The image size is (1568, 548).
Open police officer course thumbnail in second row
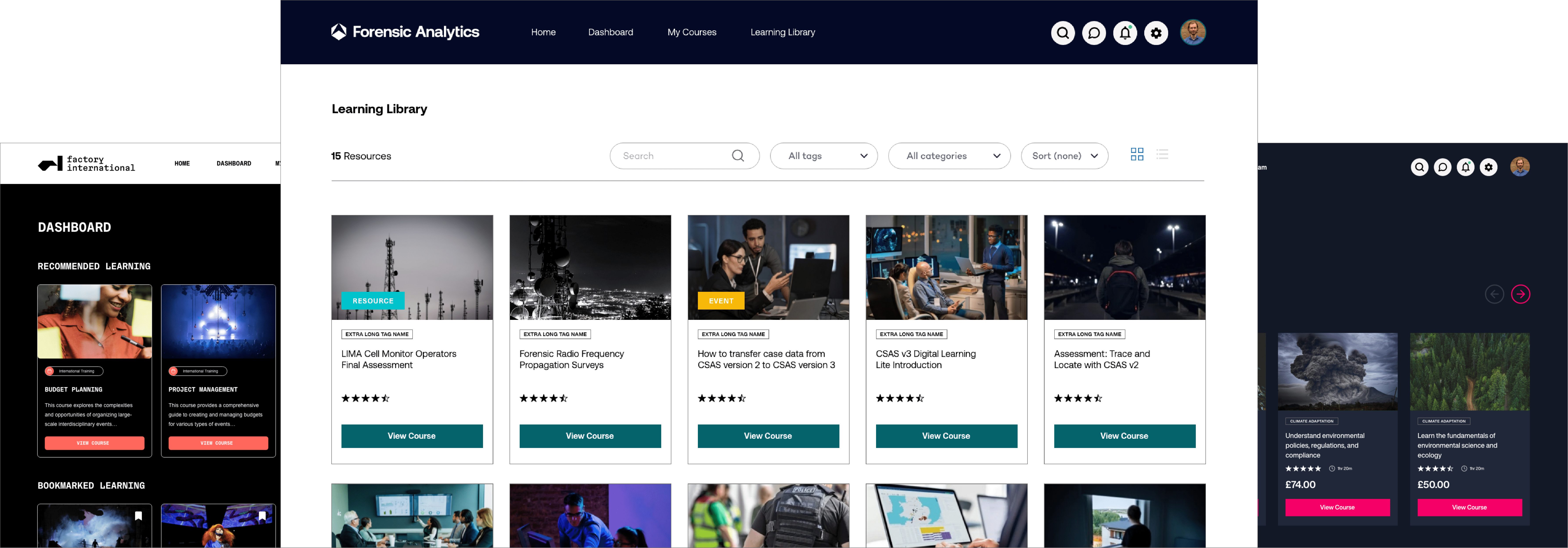pos(768,516)
